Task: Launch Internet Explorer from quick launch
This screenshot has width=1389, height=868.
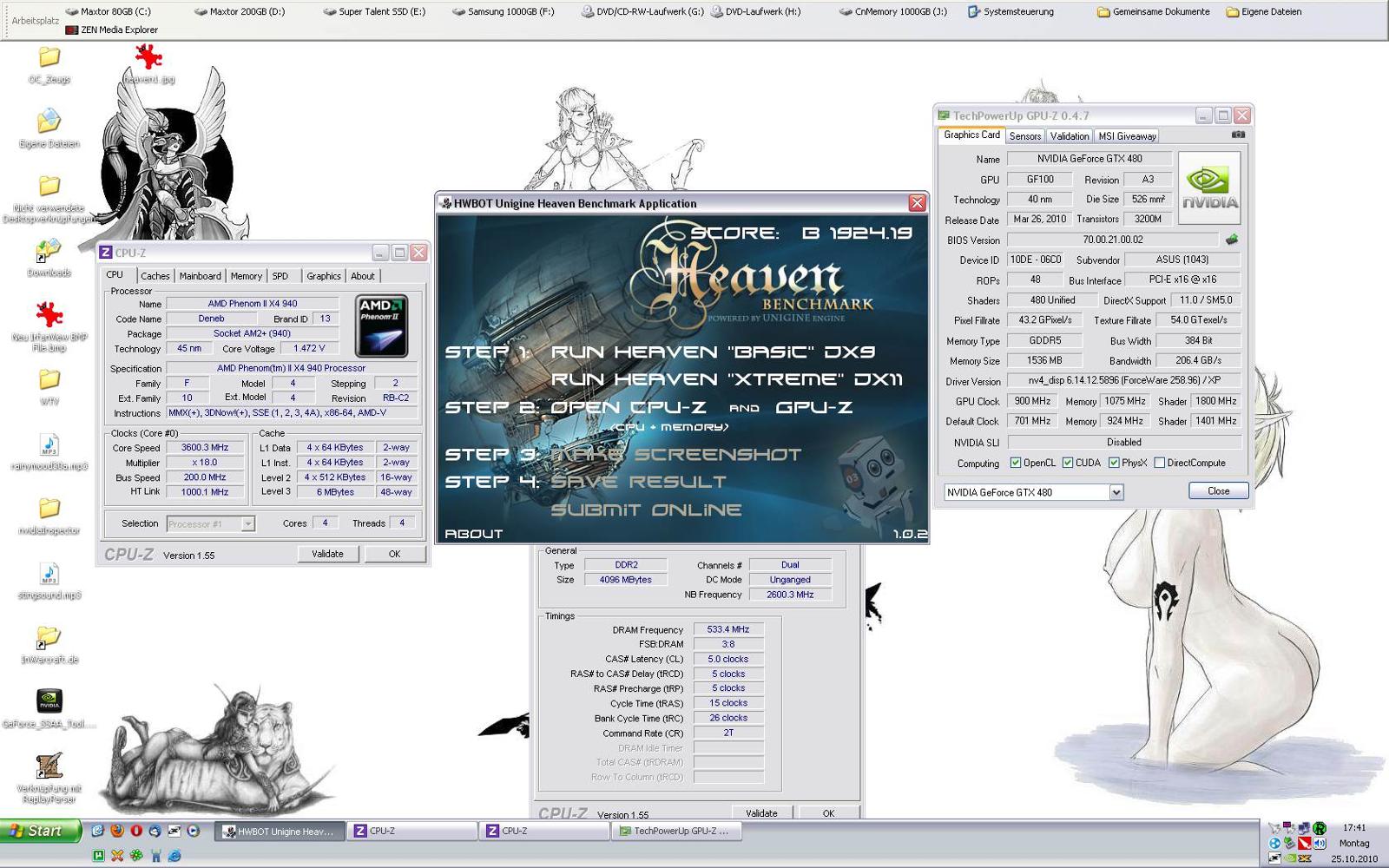Action: coord(174,855)
